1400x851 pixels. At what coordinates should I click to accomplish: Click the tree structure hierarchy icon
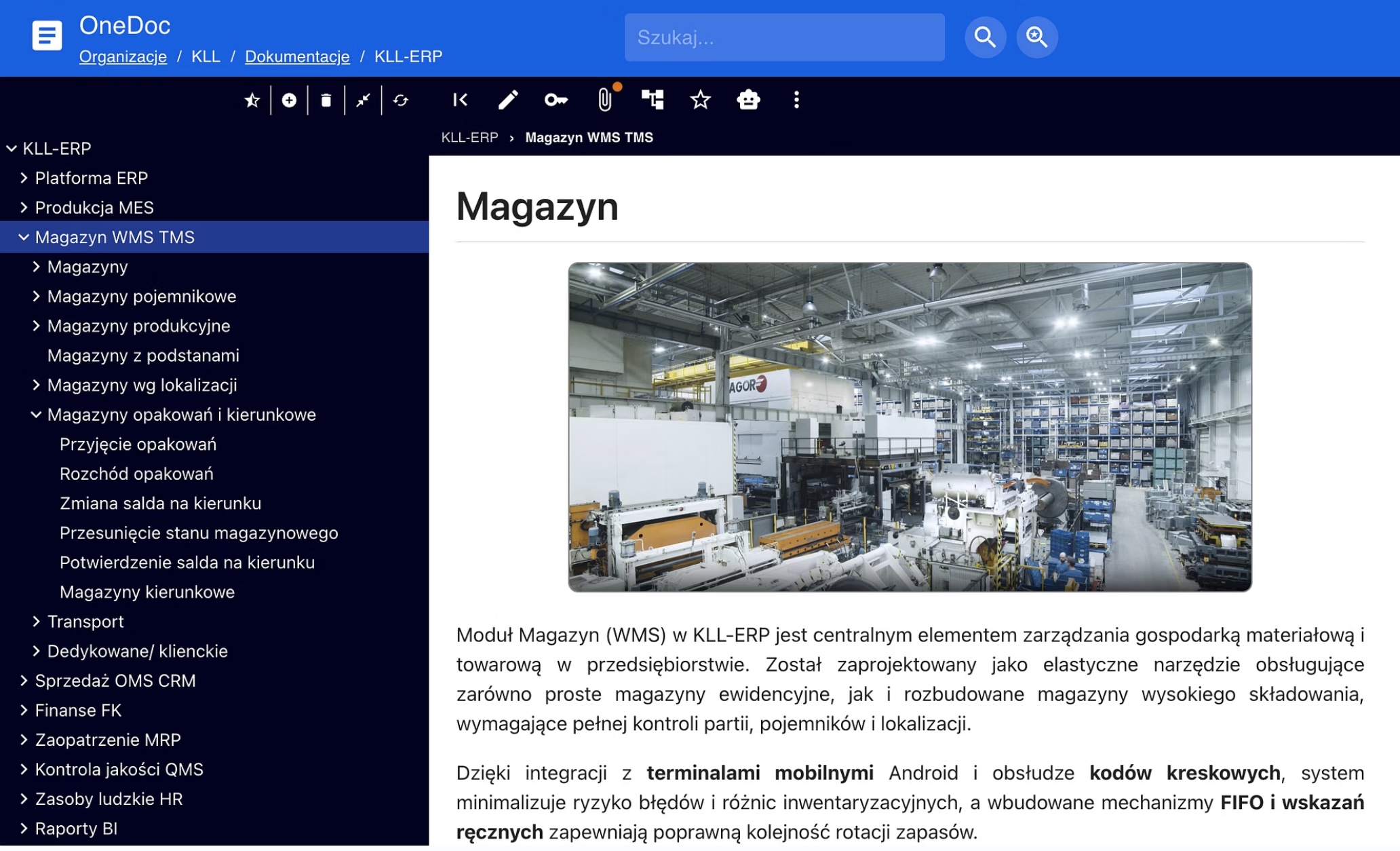coord(653,100)
